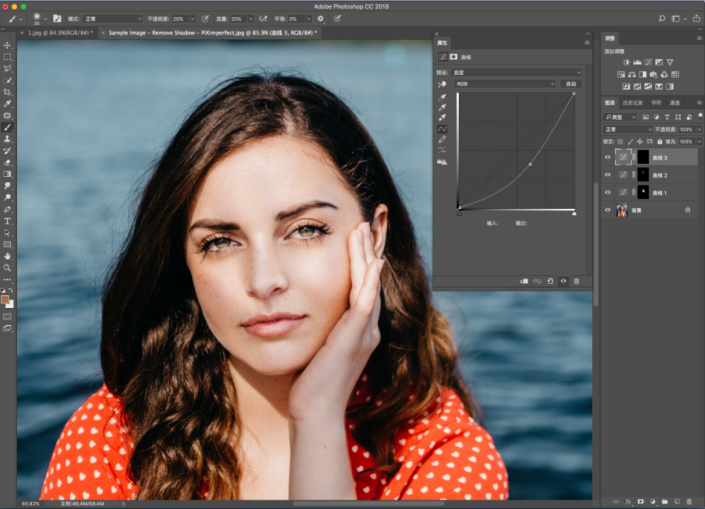This screenshot has width=705, height=509.
Task: Select the 曲线 2 layer mask thumbnail
Action: coord(643,174)
